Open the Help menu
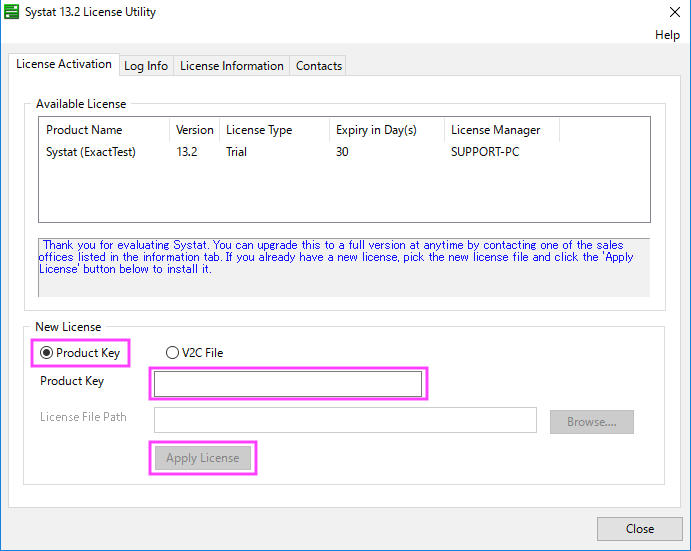 tap(667, 35)
